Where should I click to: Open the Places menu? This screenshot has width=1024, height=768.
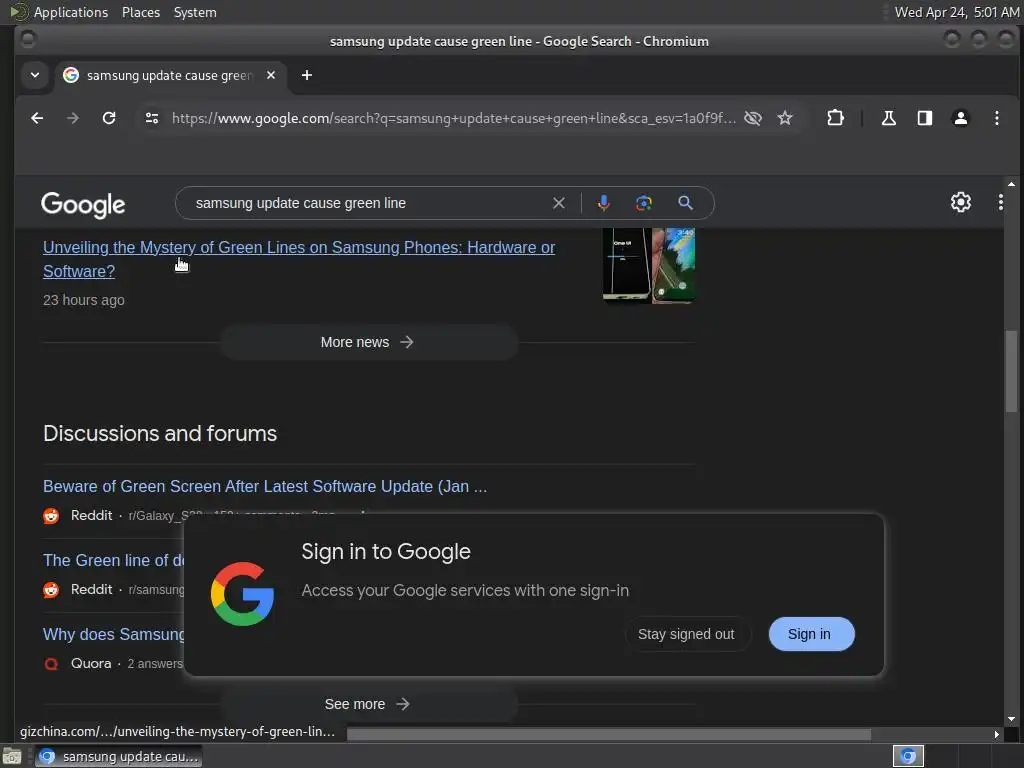point(141,12)
